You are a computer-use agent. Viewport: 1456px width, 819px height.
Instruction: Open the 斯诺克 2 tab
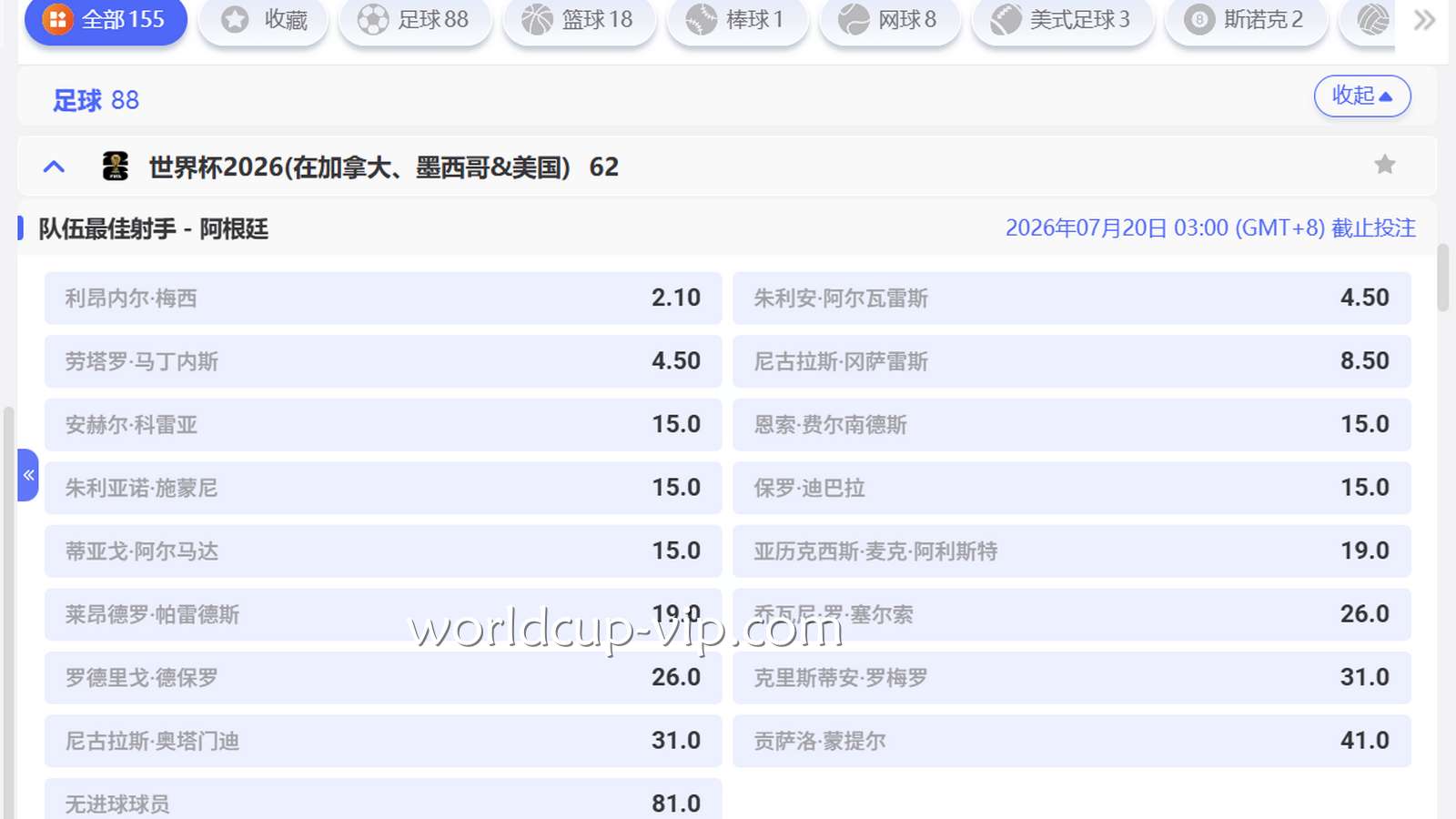coord(1245,20)
